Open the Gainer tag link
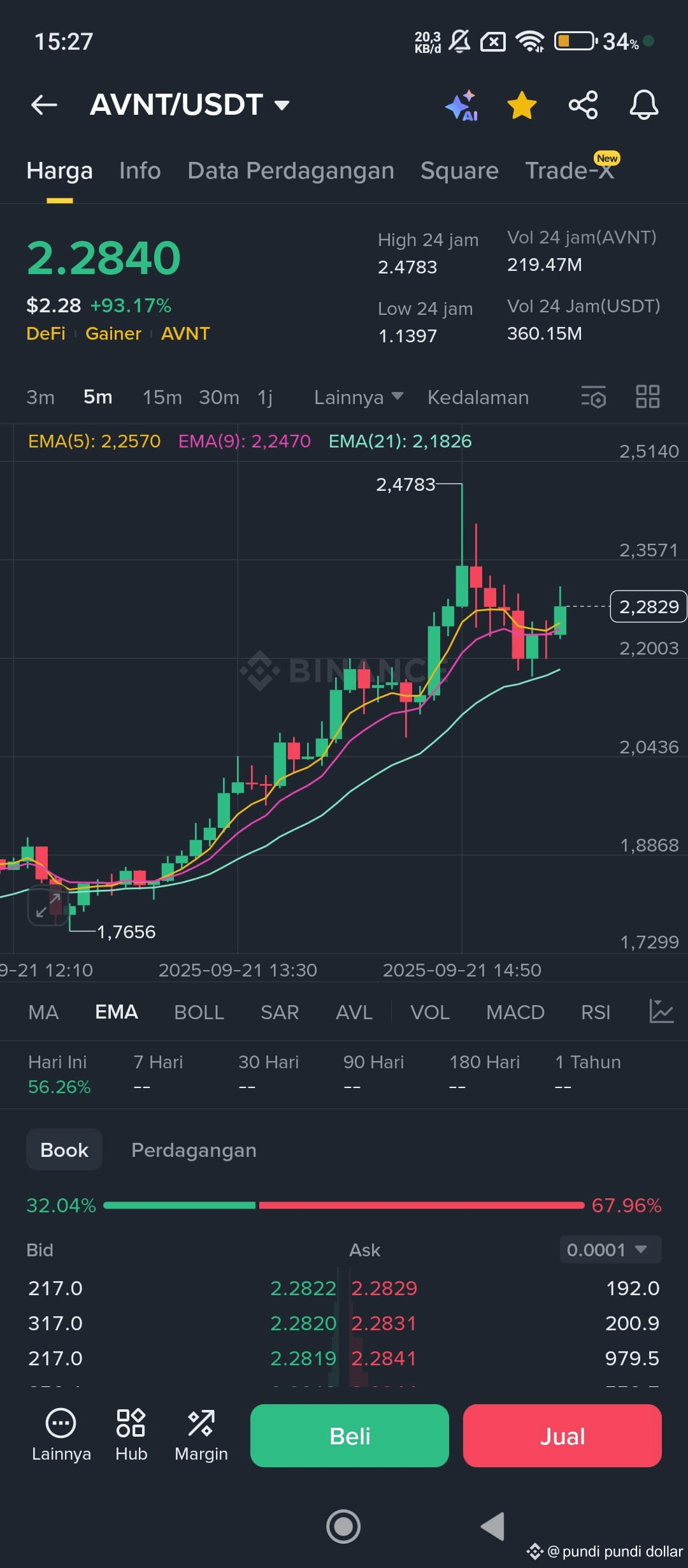This screenshot has height=1568, width=688. tap(113, 333)
